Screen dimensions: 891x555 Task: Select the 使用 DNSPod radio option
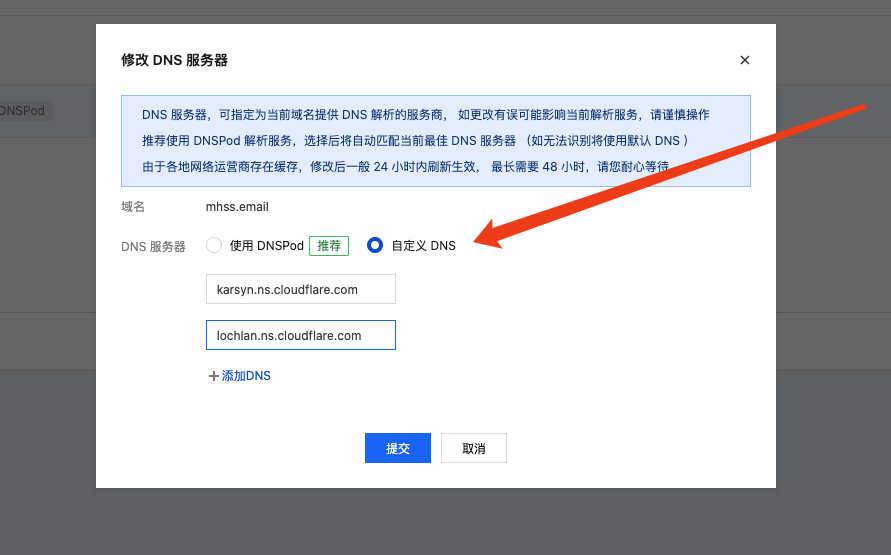point(214,245)
